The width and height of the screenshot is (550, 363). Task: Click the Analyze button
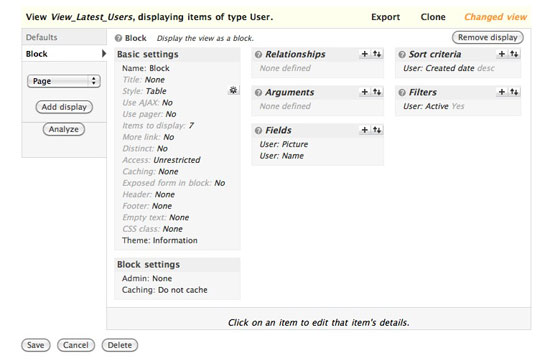tap(63, 129)
